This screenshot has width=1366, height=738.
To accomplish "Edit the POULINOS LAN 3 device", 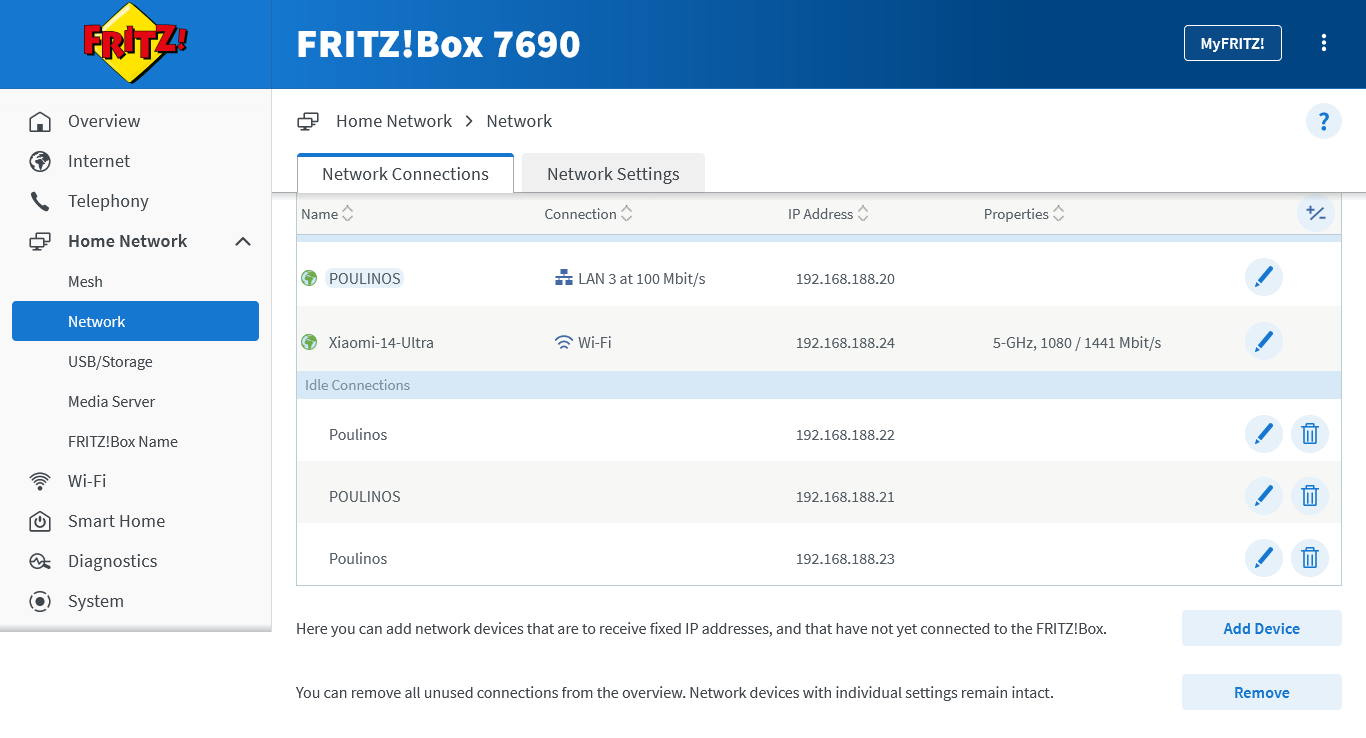I will point(1264,277).
